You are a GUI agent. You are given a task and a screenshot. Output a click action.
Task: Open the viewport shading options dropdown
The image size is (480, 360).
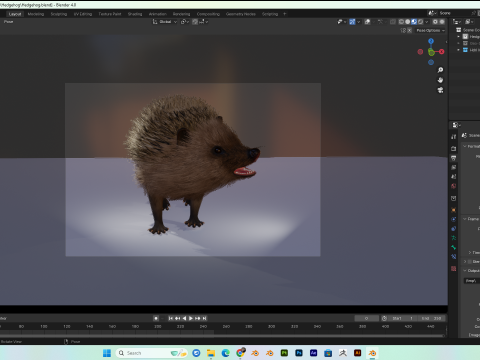tap(427, 22)
